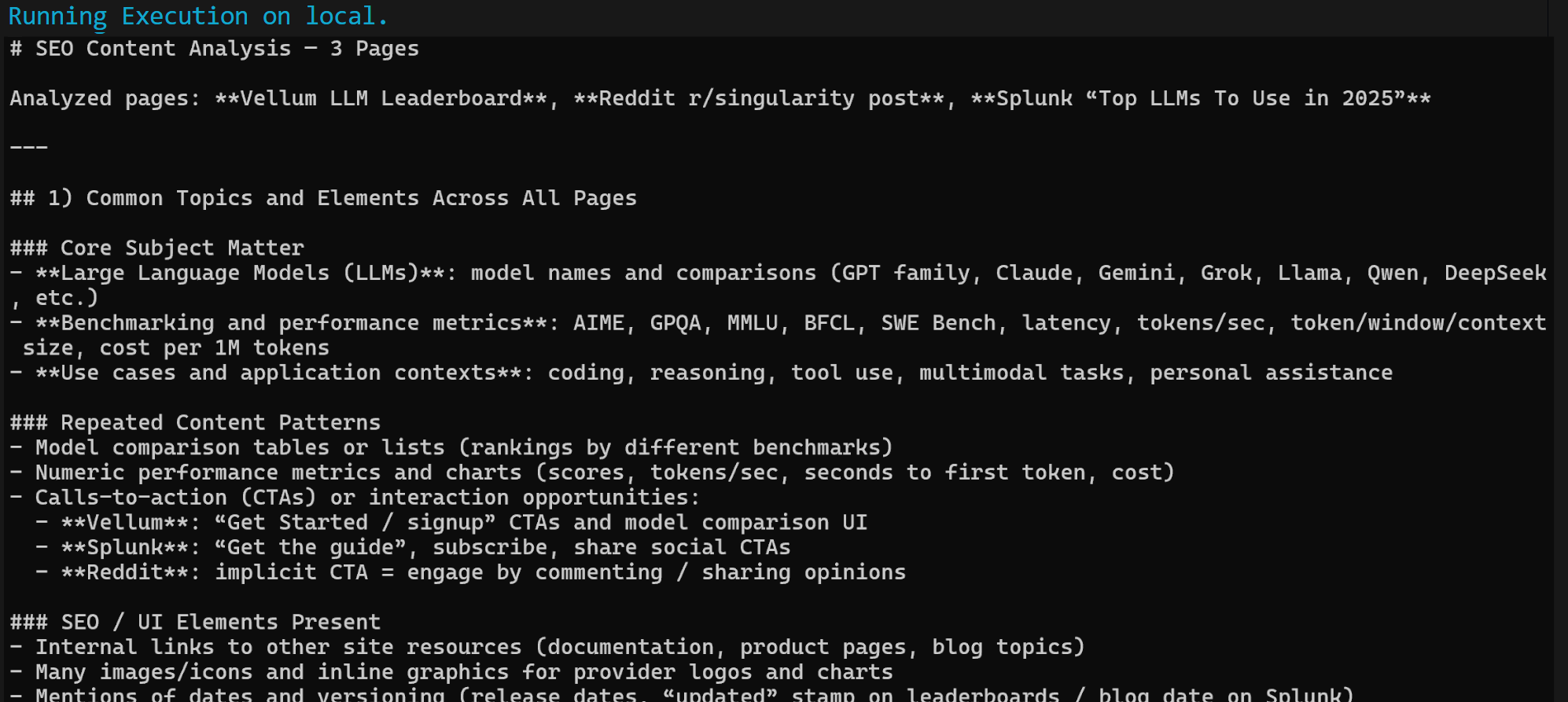1568x702 pixels.
Task: Click the '### Core Subject Matter' heading
Action: (157, 248)
